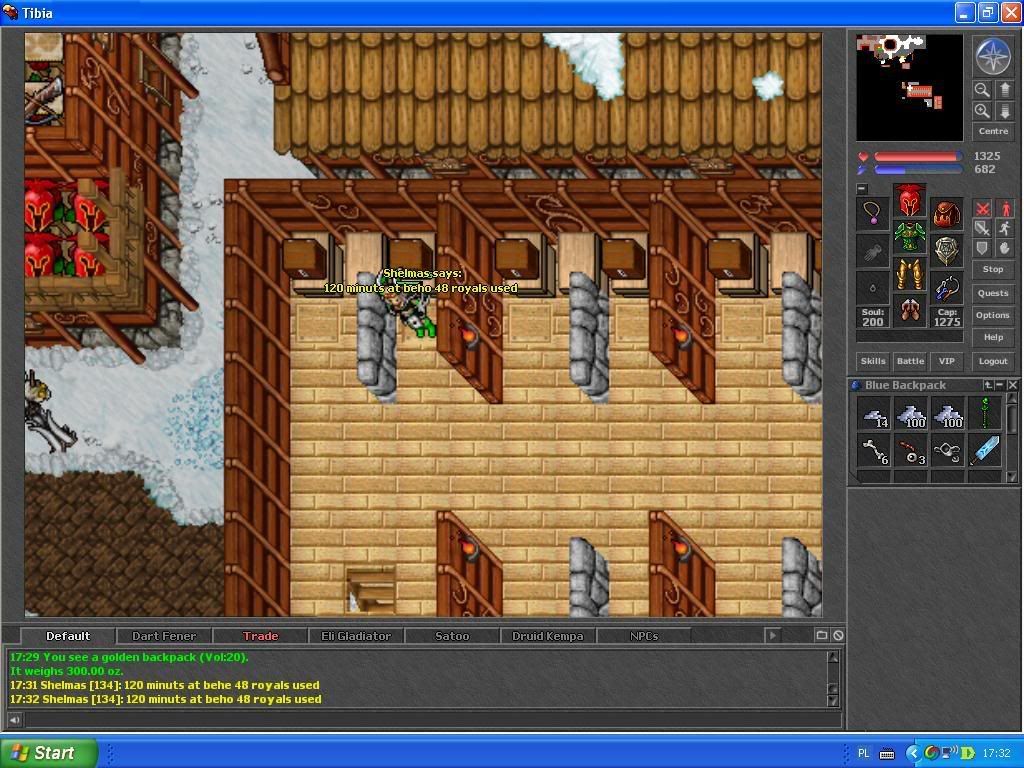Open the Trade chat channel tab

[x=261, y=636]
